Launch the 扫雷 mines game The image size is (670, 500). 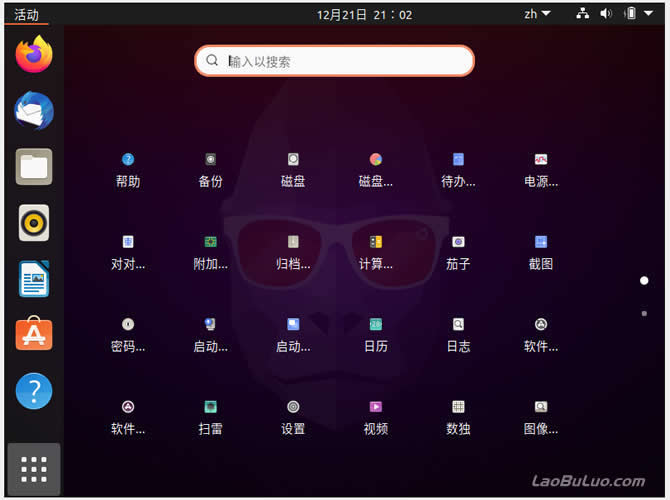click(x=210, y=418)
